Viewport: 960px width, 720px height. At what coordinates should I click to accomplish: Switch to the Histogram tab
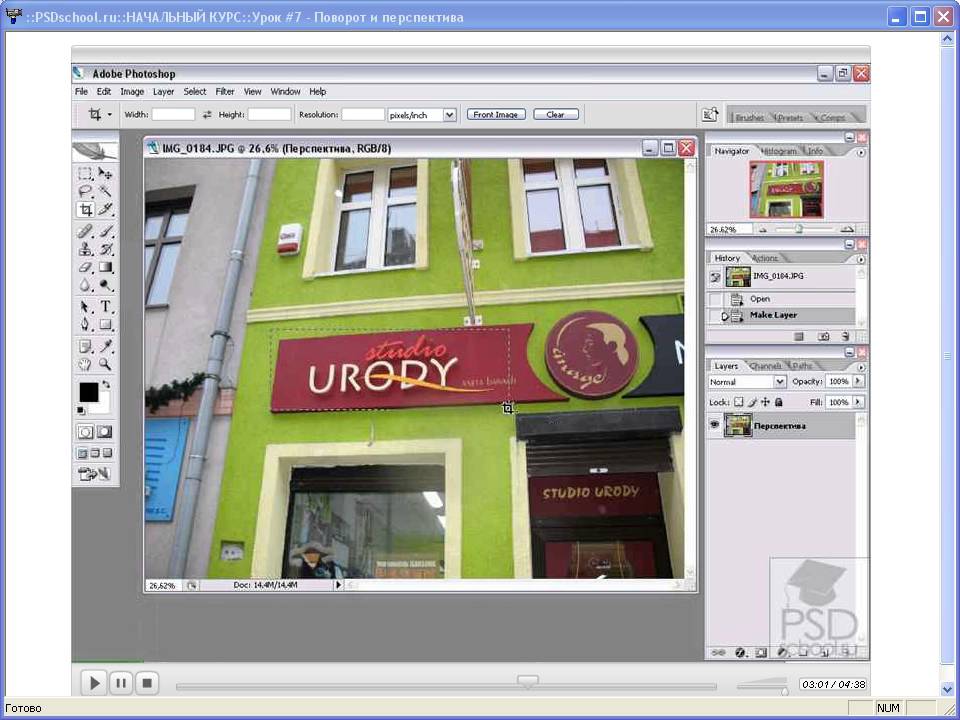coord(779,151)
